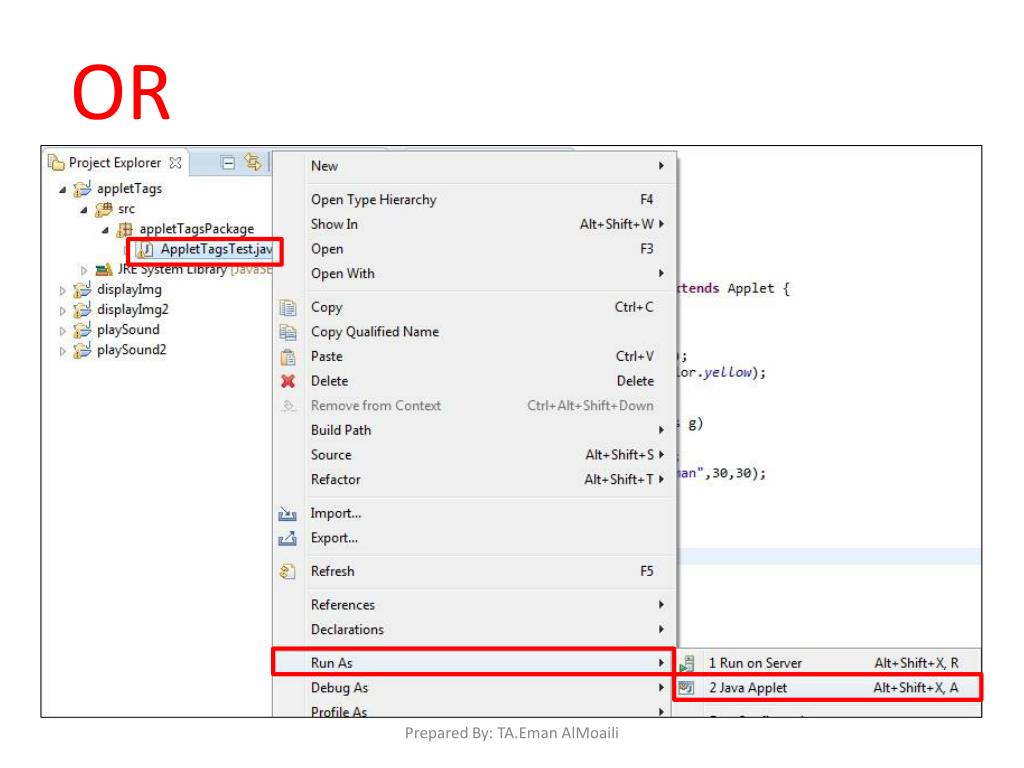Select the Project Explorer tab
Image resolution: width=1024 pixels, height=768 pixels.
click(115, 163)
